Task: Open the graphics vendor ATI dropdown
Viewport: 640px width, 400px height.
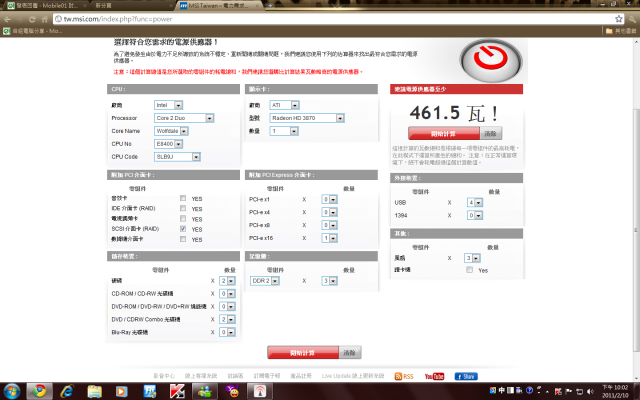Action: click(284, 105)
